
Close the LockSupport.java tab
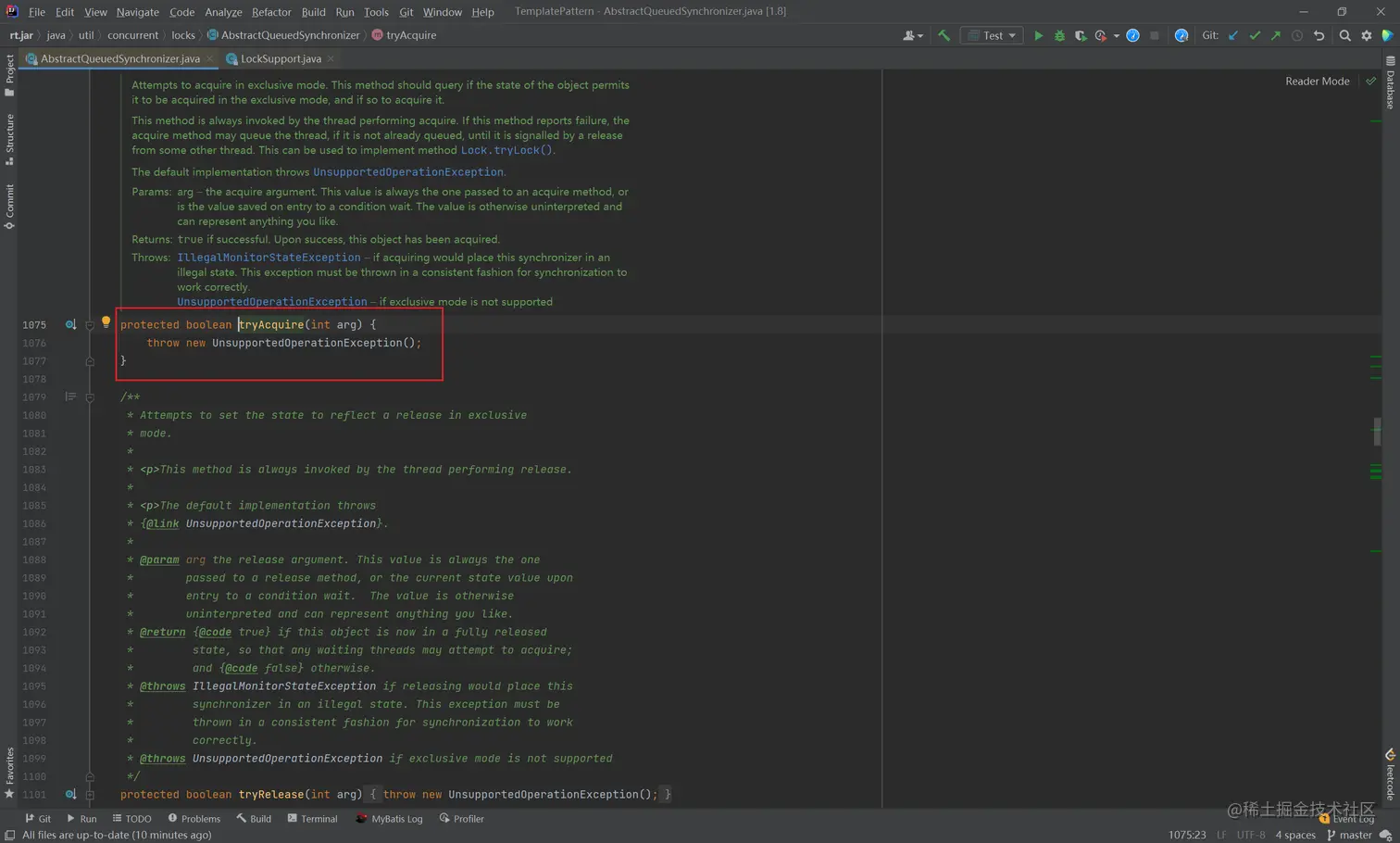point(331,58)
